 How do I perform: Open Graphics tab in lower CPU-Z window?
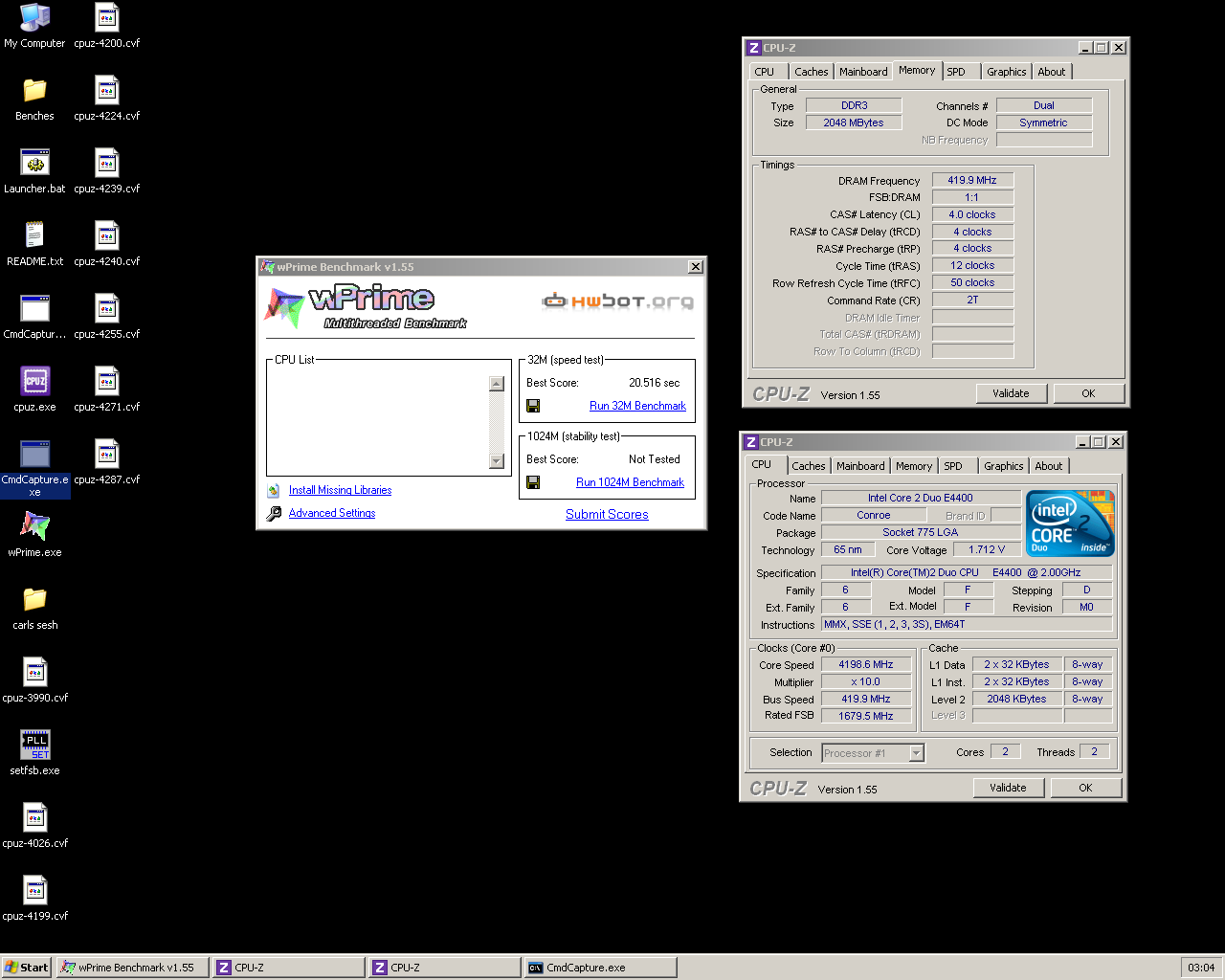(1003, 466)
